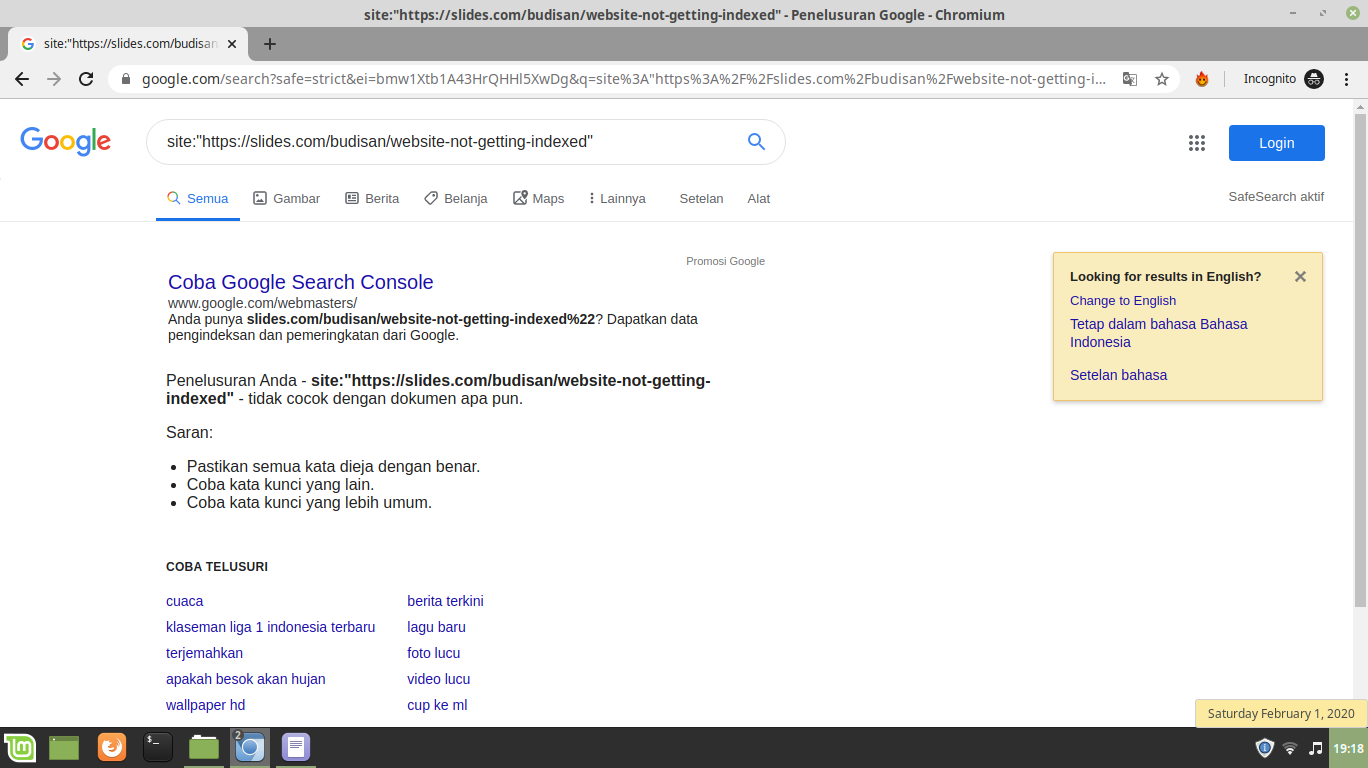The width and height of the screenshot is (1368, 768).
Task: Click the music note sound tray icon
Action: pyautogui.click(x=1315, y=748)
